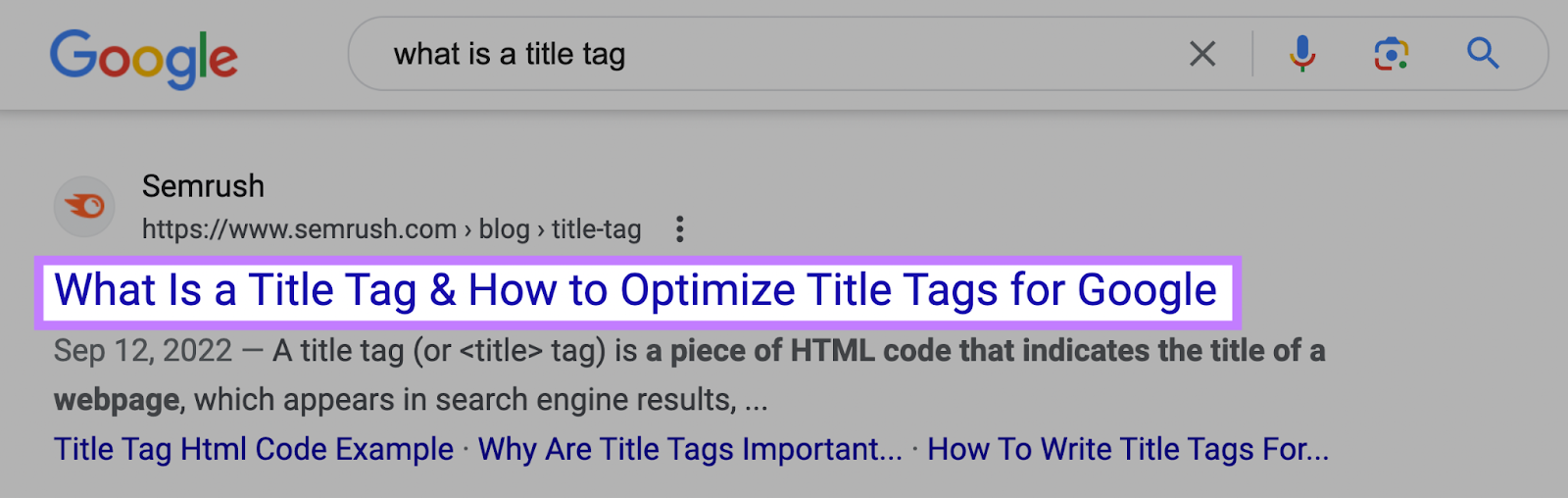Click the Semrush site name
Viewport: 1568px width, 498px height.
coord(203,185)
